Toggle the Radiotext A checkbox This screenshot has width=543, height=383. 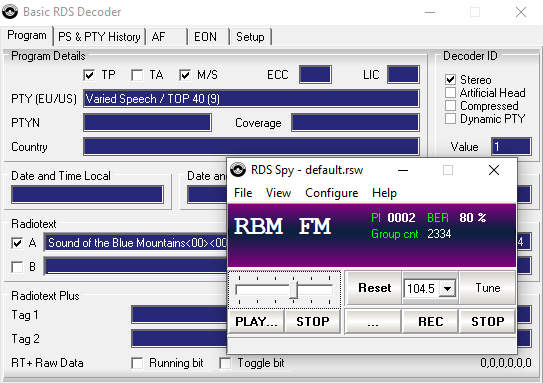(x=17, y=243)
